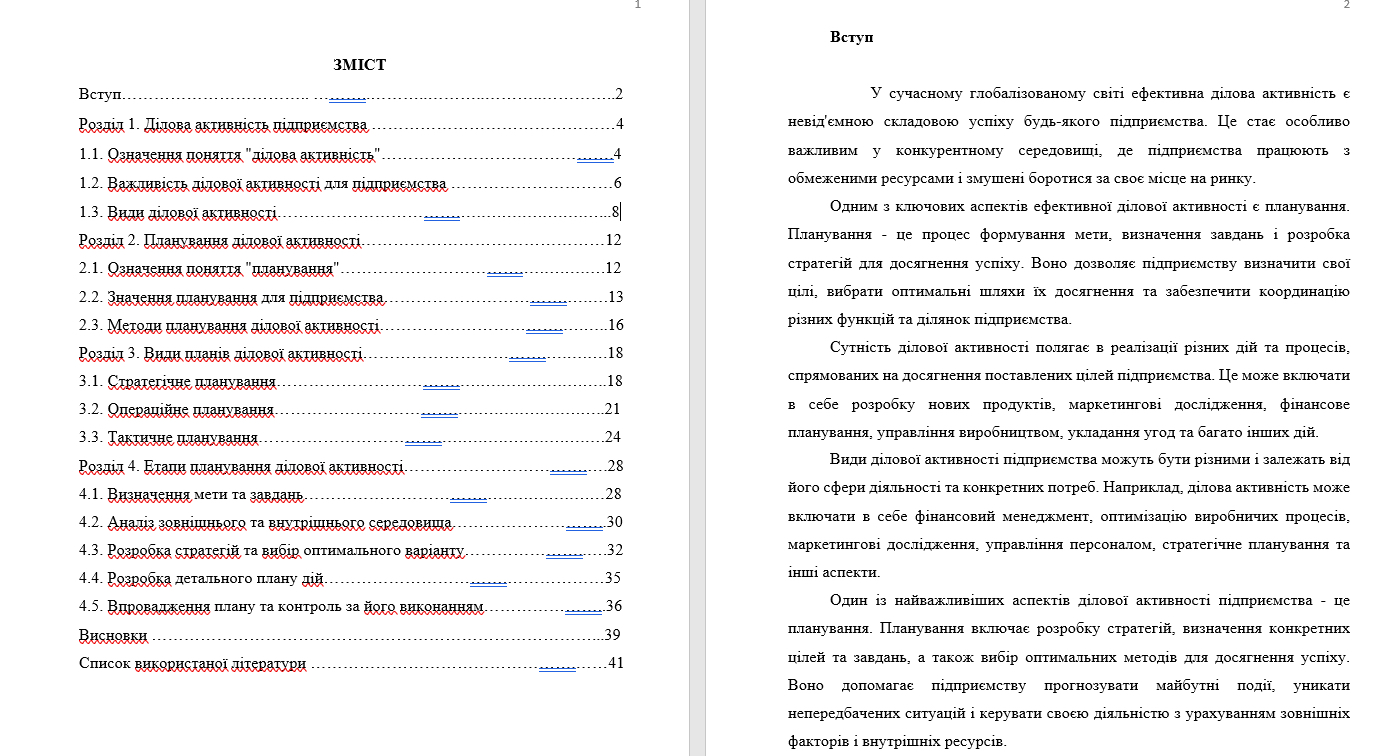This screenshot has width=1394, height=756.
Task: Click paragraph starting 'У сучасному глобалізованому світі'
Action: (x=1068, y=136)
